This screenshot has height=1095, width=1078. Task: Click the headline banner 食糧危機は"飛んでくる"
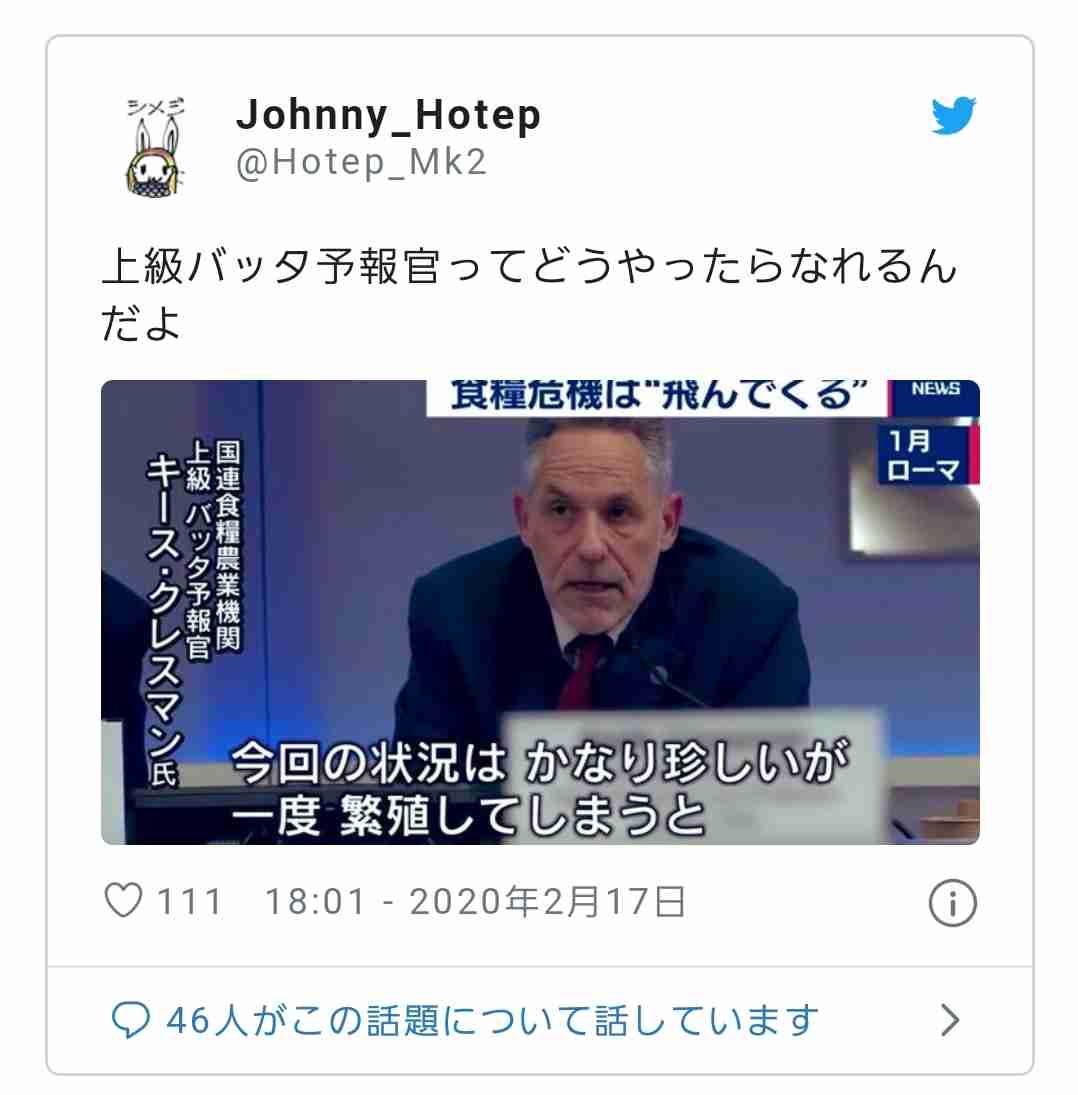pos(658,395)
